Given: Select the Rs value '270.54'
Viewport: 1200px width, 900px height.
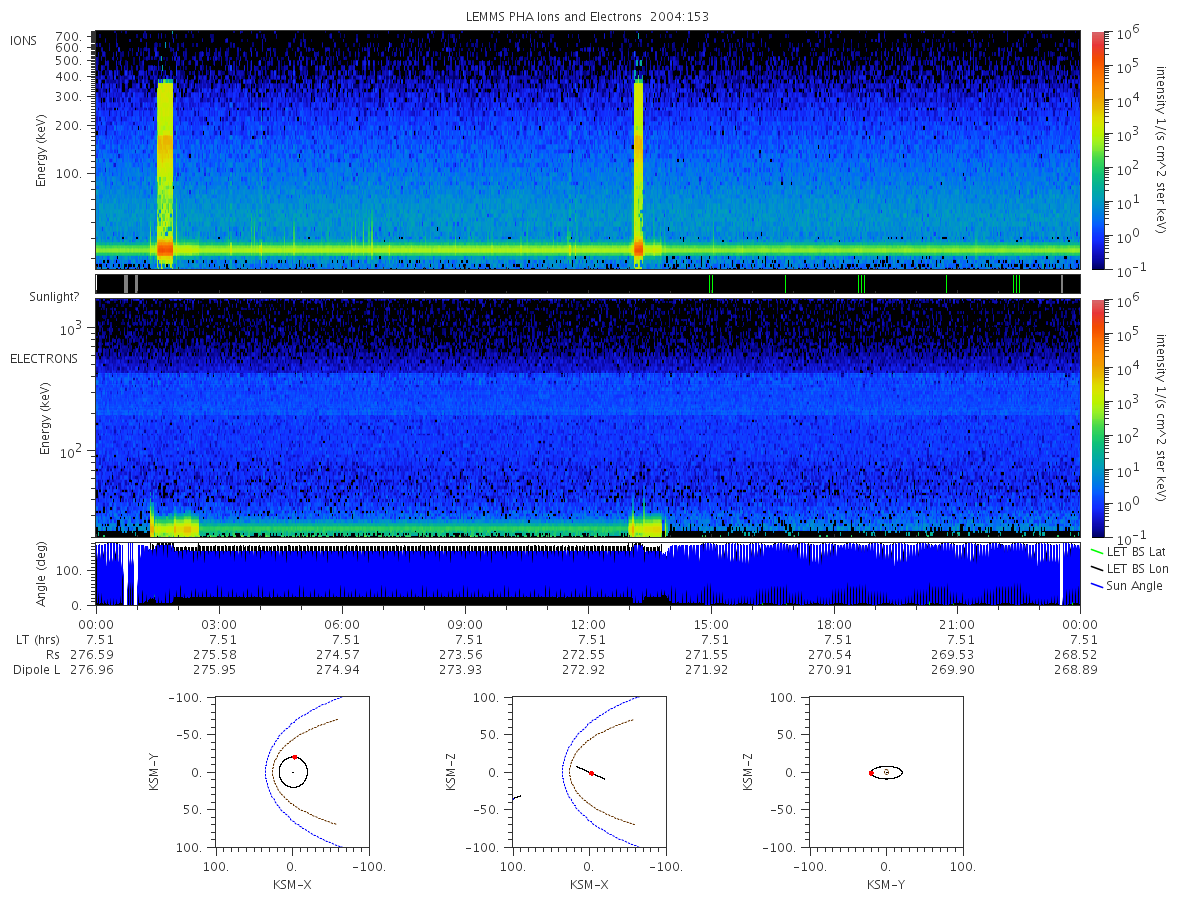Looking at the screenshot, I should (x=829, y=655).
